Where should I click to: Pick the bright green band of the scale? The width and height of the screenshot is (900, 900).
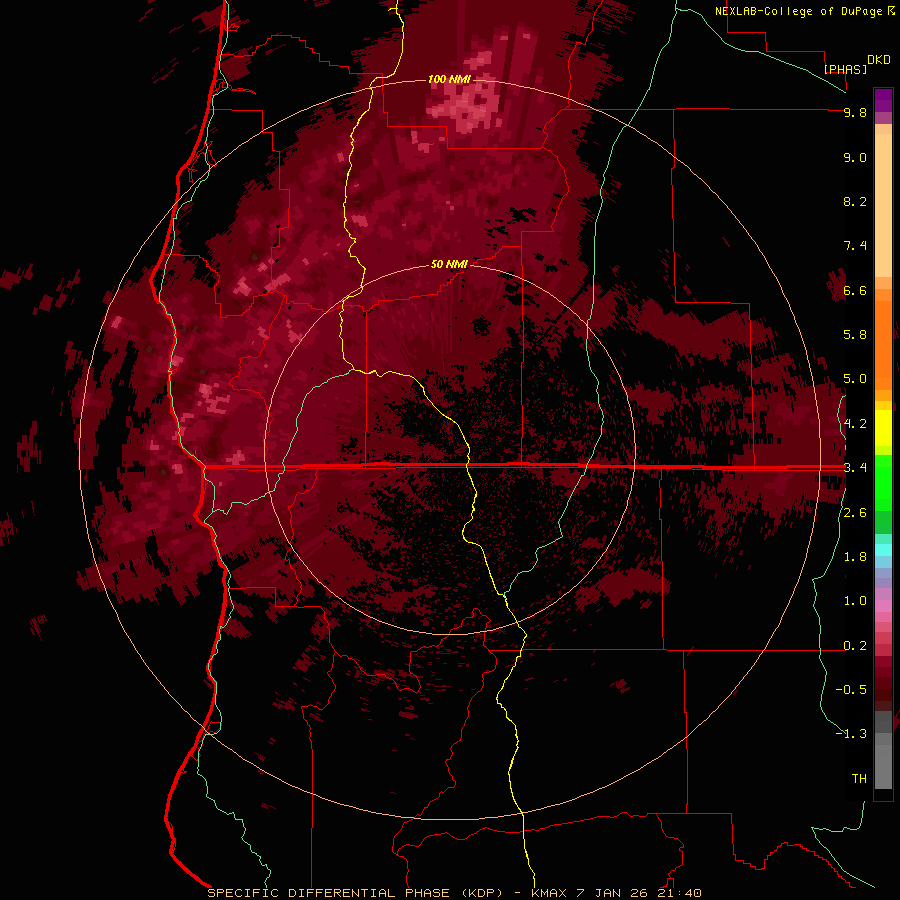pos(883,482)
